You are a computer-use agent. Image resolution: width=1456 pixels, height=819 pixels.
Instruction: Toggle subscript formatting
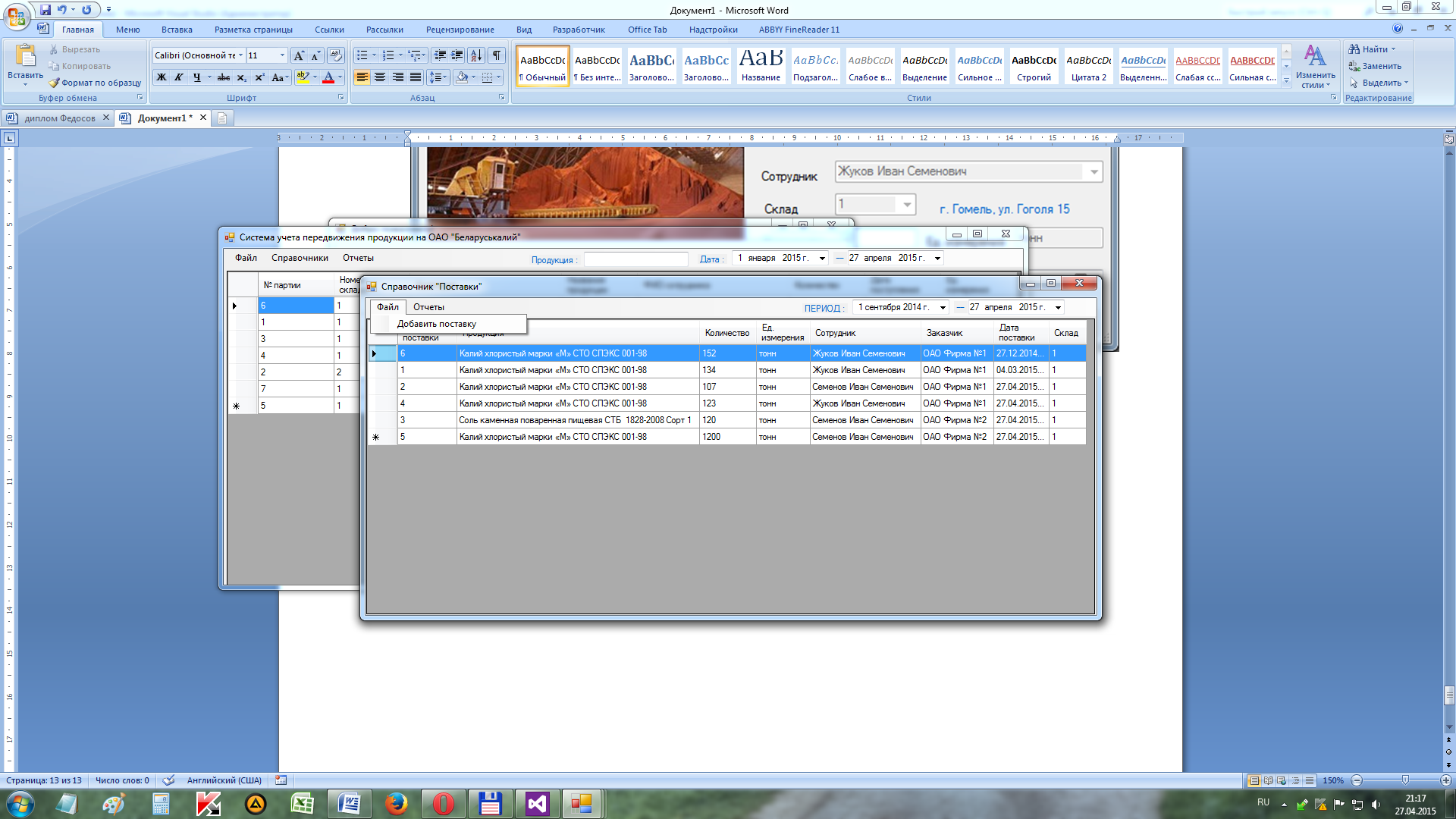click(x=241, y=77)
